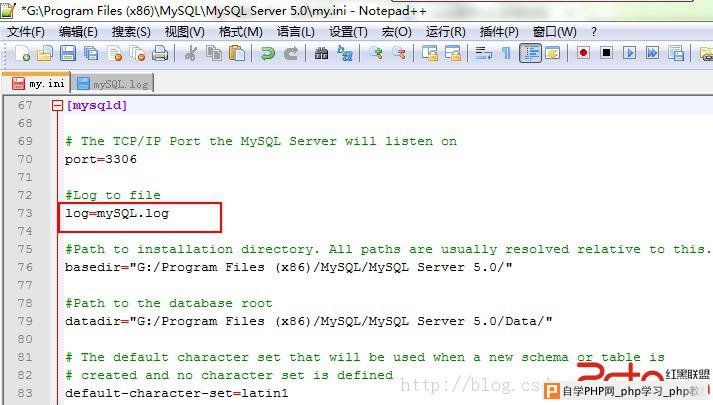Viewport: 713px width, 405px height.
Task: Open the ? help menu
Action: click(594, 32)
